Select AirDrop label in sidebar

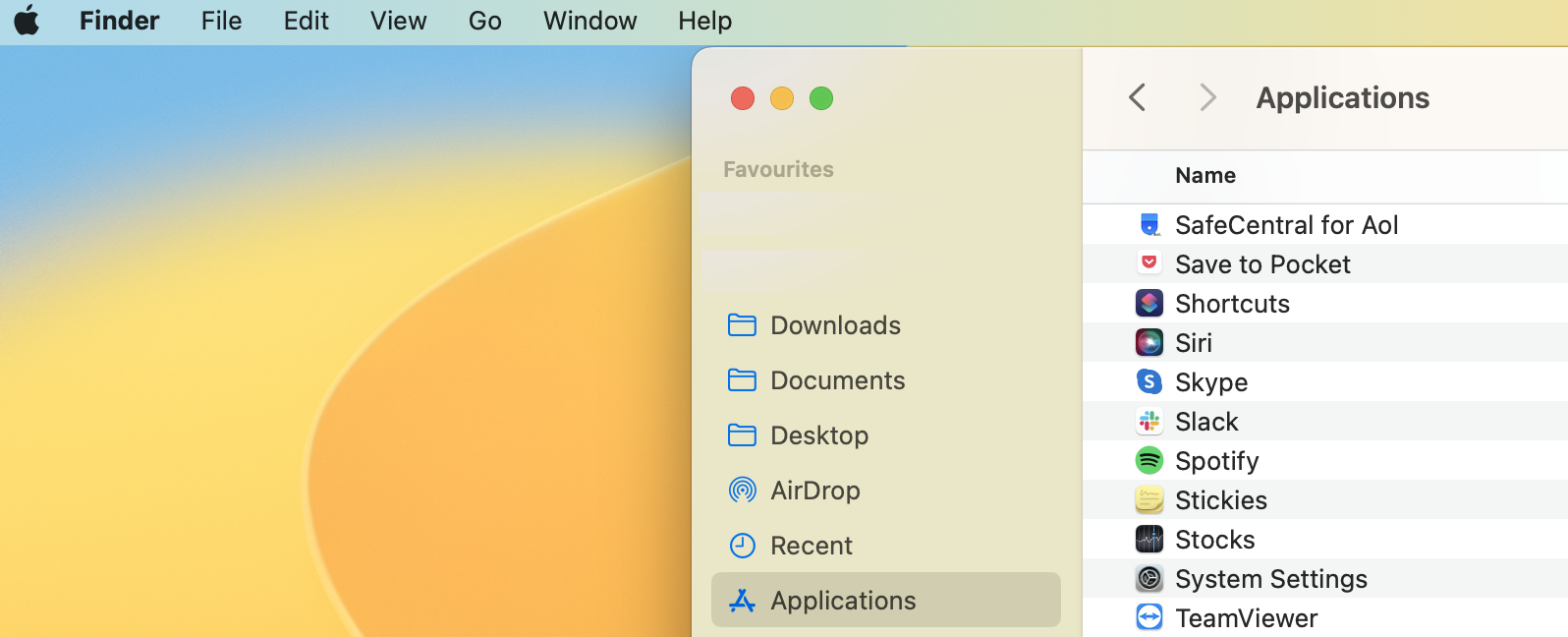(x=815, y=491)
